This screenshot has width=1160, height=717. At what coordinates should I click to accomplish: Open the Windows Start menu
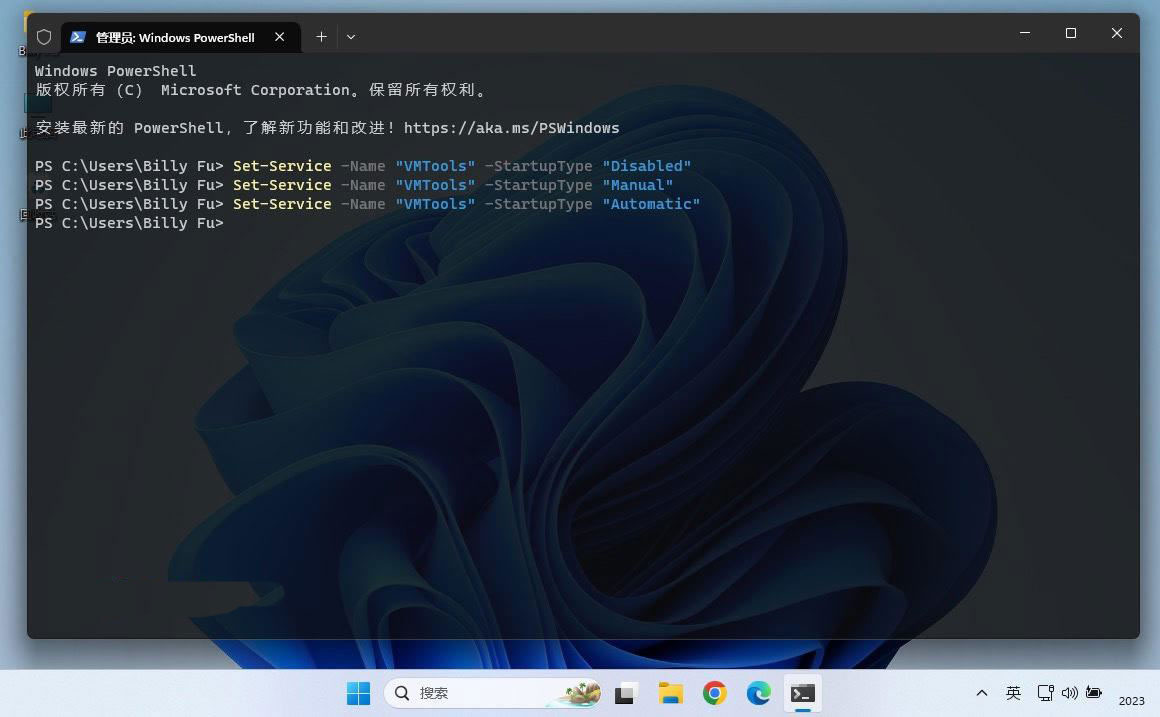point(358,693)
